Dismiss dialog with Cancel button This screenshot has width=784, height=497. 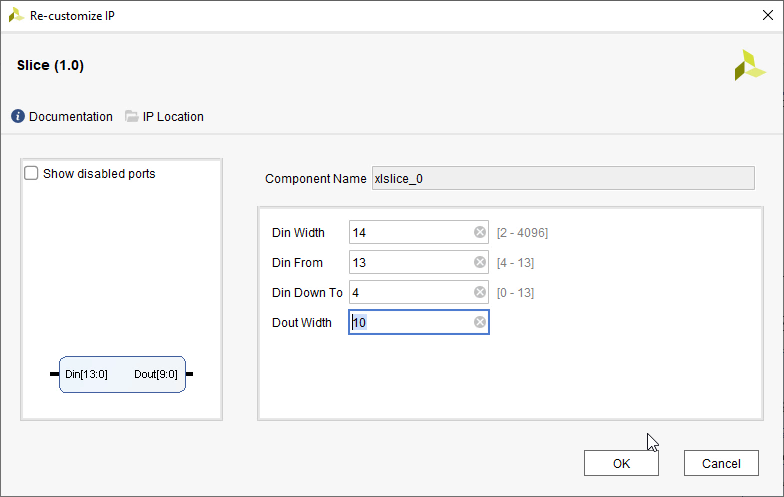[721, 464]
